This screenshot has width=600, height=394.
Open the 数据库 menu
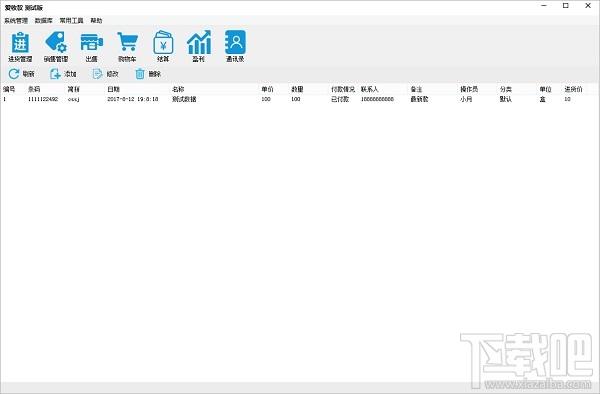click(x=44, y=21)
